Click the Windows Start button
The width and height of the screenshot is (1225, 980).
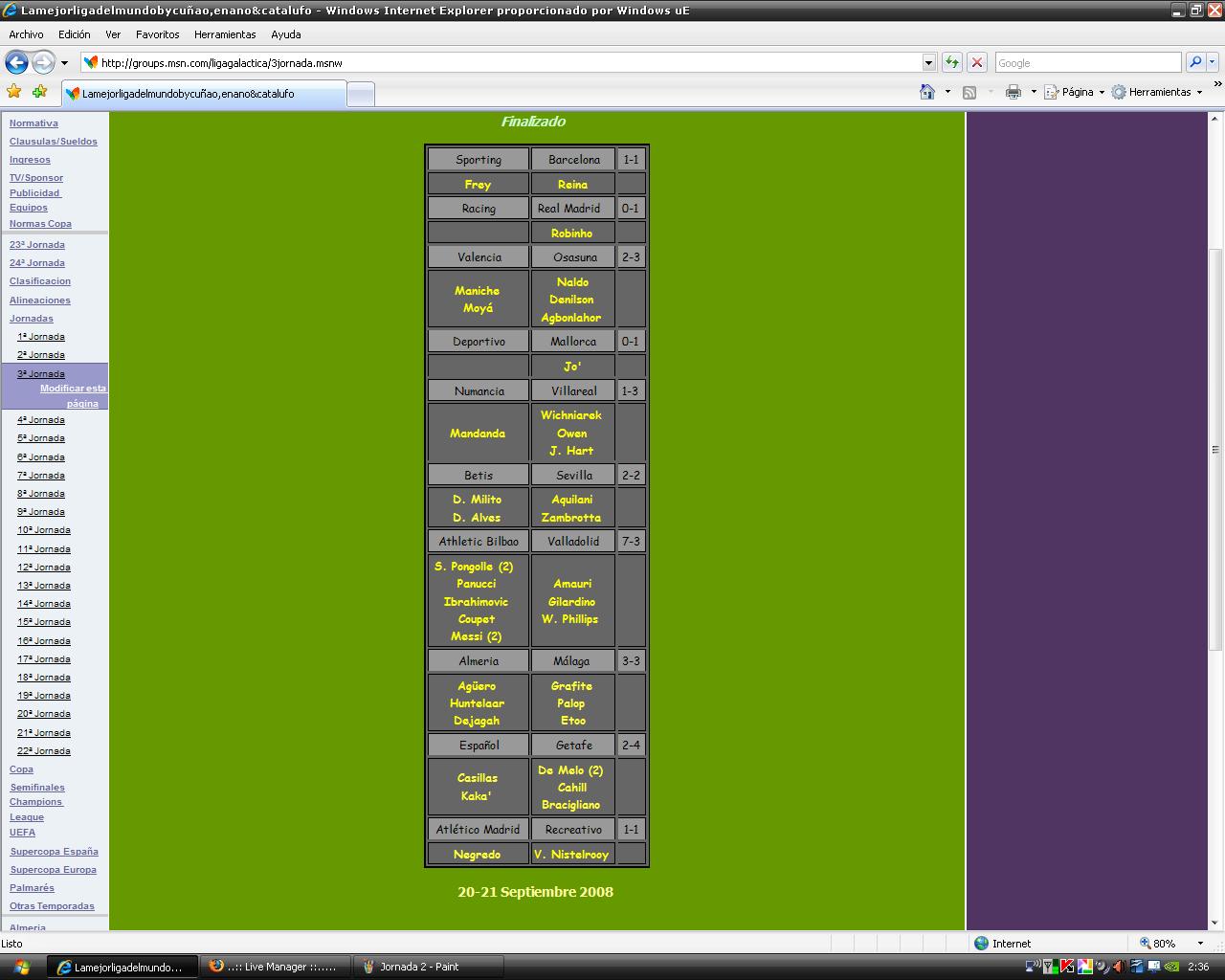[21, 967]
